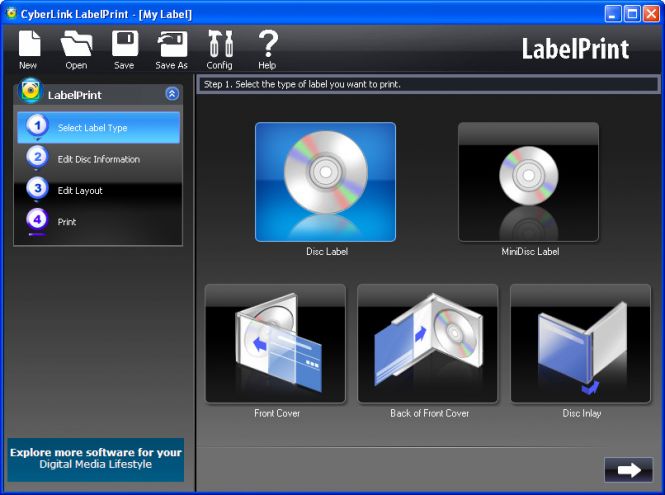This screenshot has height=495, width=665.
Task: Go to step 1 Select Label Type
Action: click(x=98, y=127)
